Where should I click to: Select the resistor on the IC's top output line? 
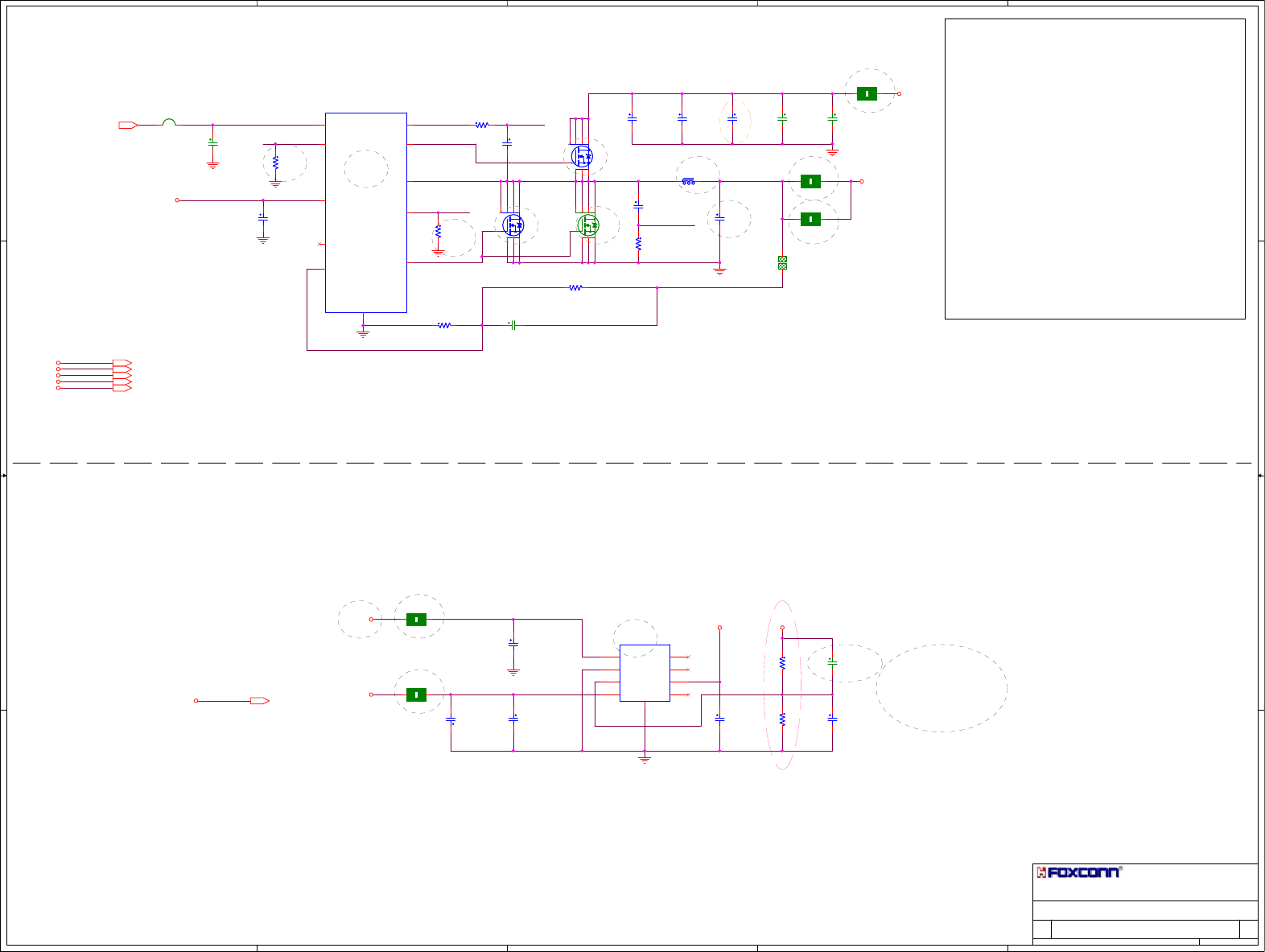point(481,125)
